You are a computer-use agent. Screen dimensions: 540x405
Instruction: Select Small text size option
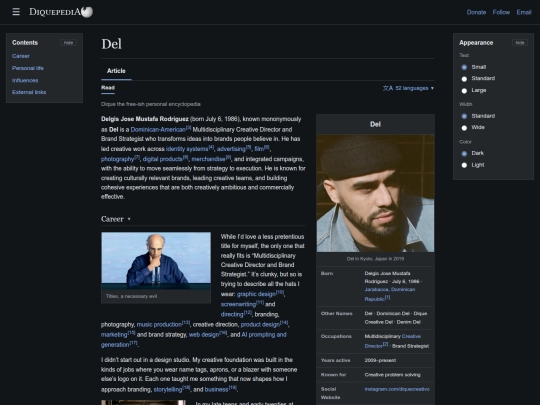[x=464, y=67]
